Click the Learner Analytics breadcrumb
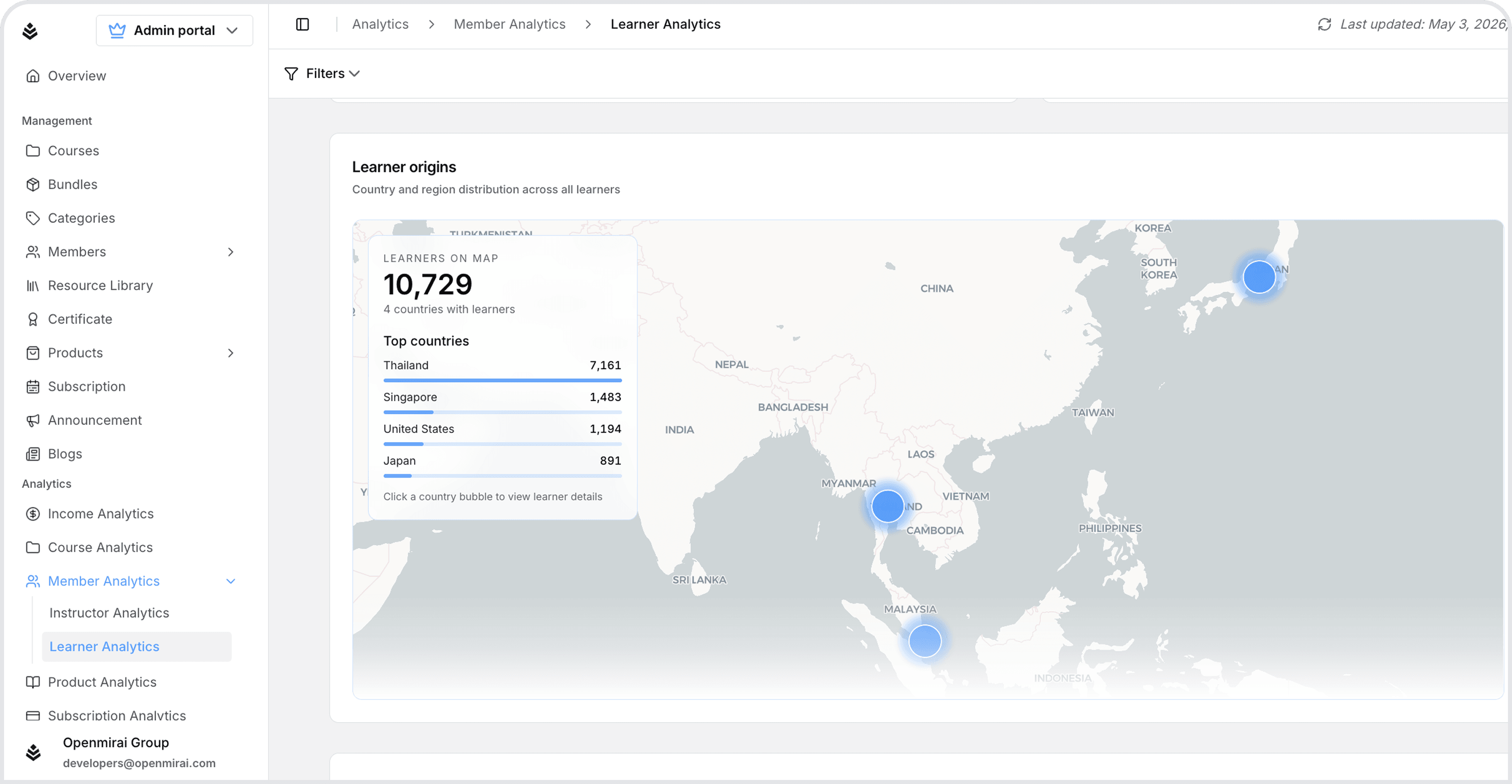 (x=665, y=24)
